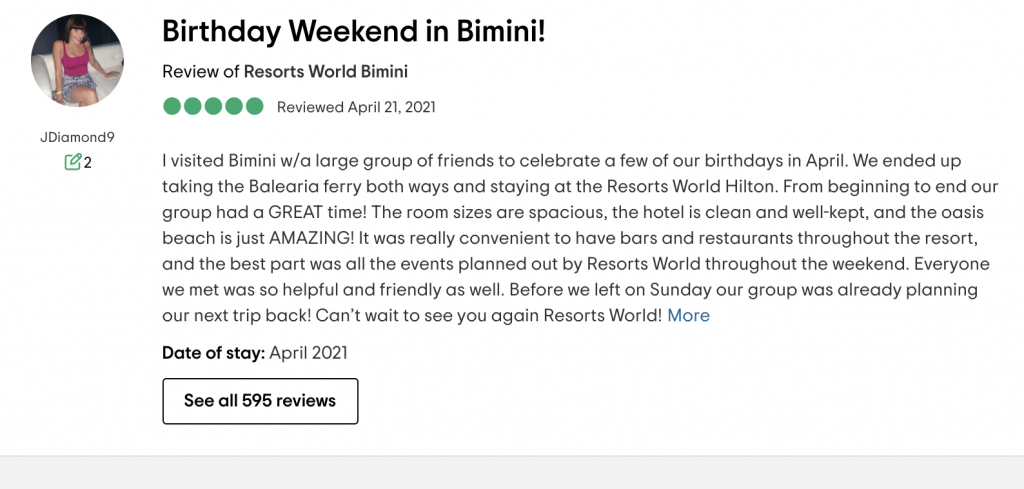Click the Reviewed April 21, 2021 date
This screenshot has height=489, width=1024.
356,107
